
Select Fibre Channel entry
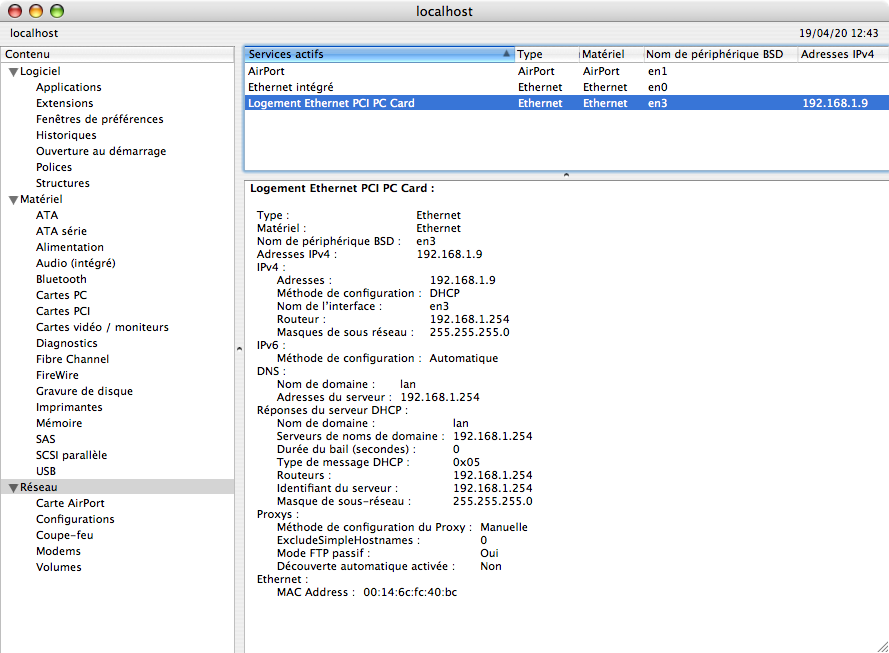point(73,359)
